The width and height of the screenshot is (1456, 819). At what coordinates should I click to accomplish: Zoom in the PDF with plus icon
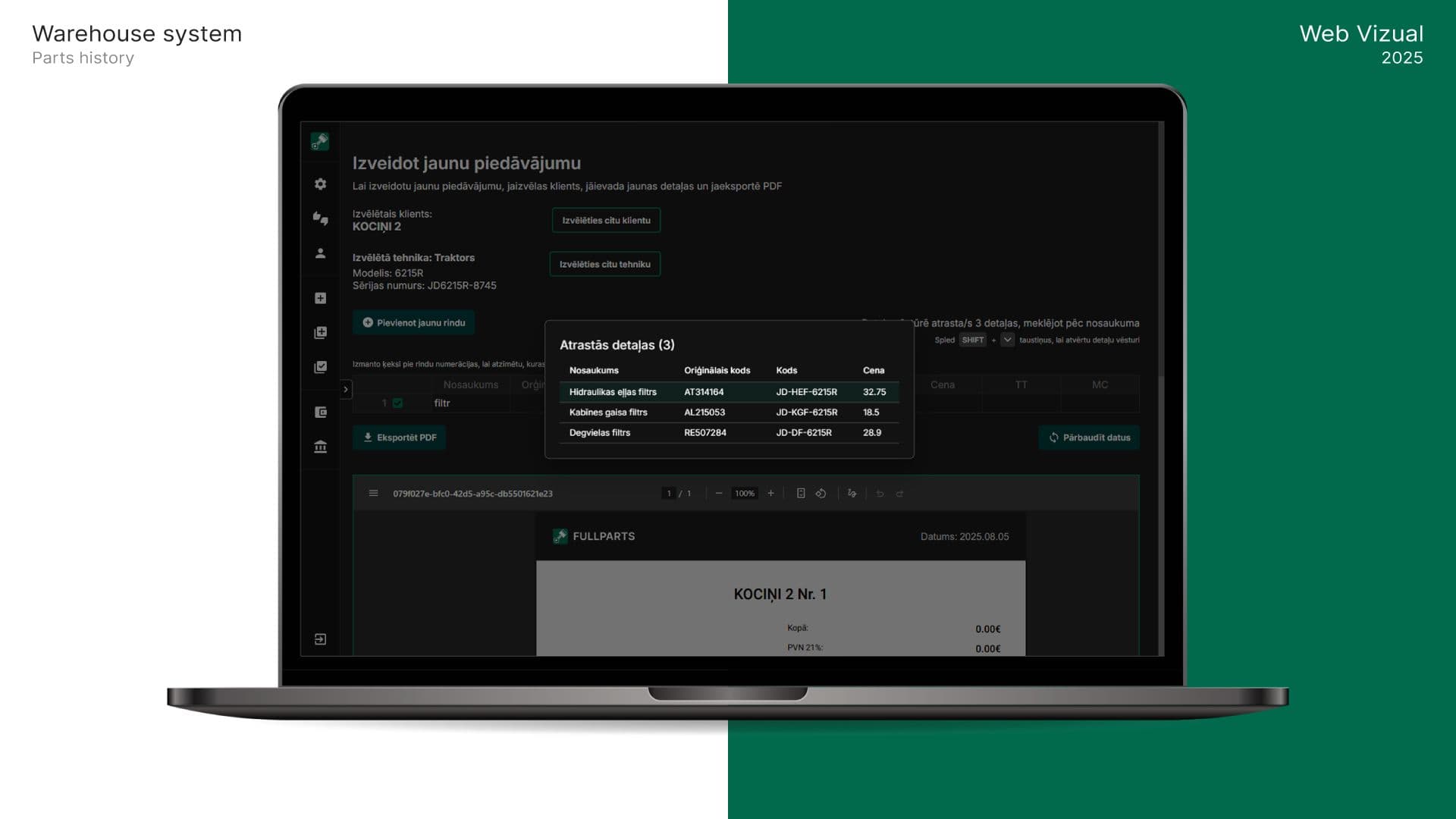pyautogui.click(x=770, y=494)
